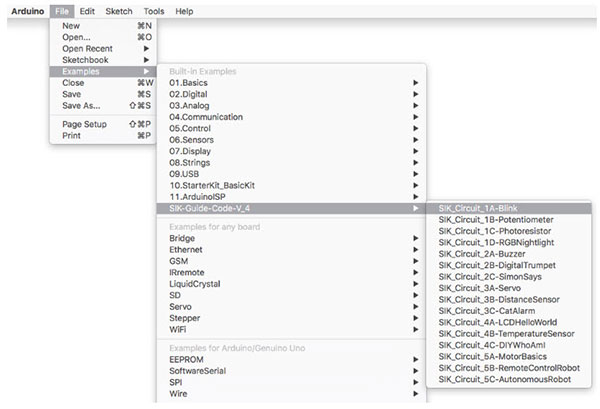This screenshot has height=409, width=600.
Task: Open the IRremote library examples
Action: click(291, 272)
